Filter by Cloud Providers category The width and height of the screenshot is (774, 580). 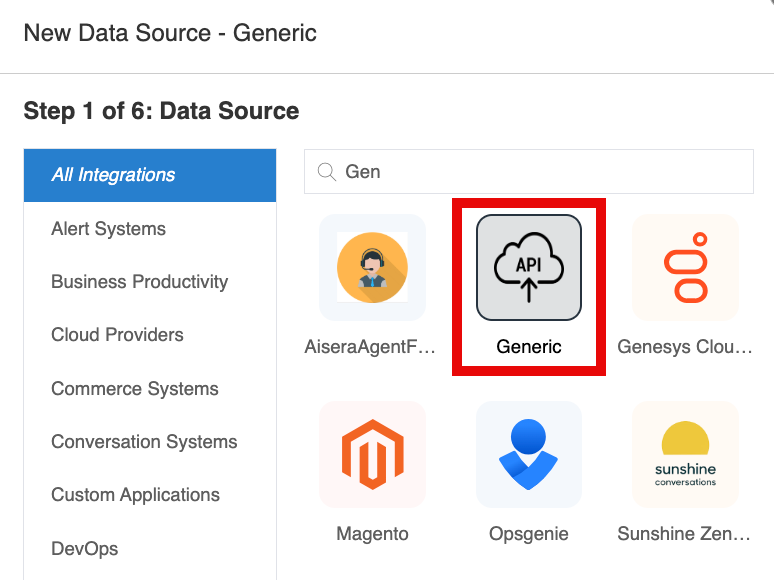pos(150,335)
